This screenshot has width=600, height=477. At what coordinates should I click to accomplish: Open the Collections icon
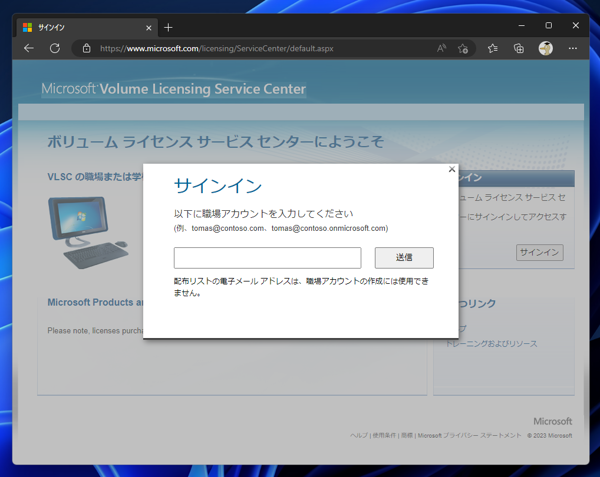(518, 48)
